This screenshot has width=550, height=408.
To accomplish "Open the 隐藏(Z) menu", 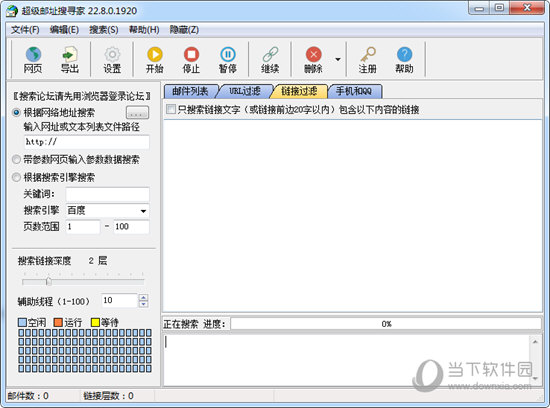I will [x=184, y=30].
